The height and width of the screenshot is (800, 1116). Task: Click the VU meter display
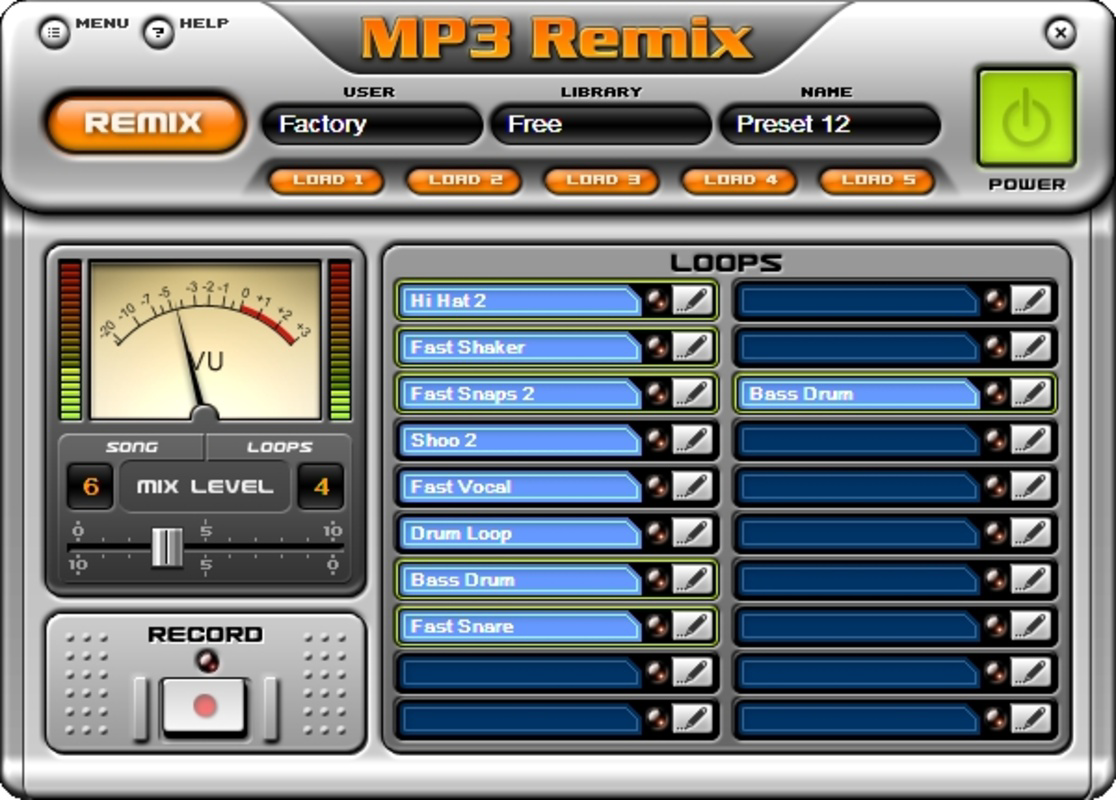point(206,340)
